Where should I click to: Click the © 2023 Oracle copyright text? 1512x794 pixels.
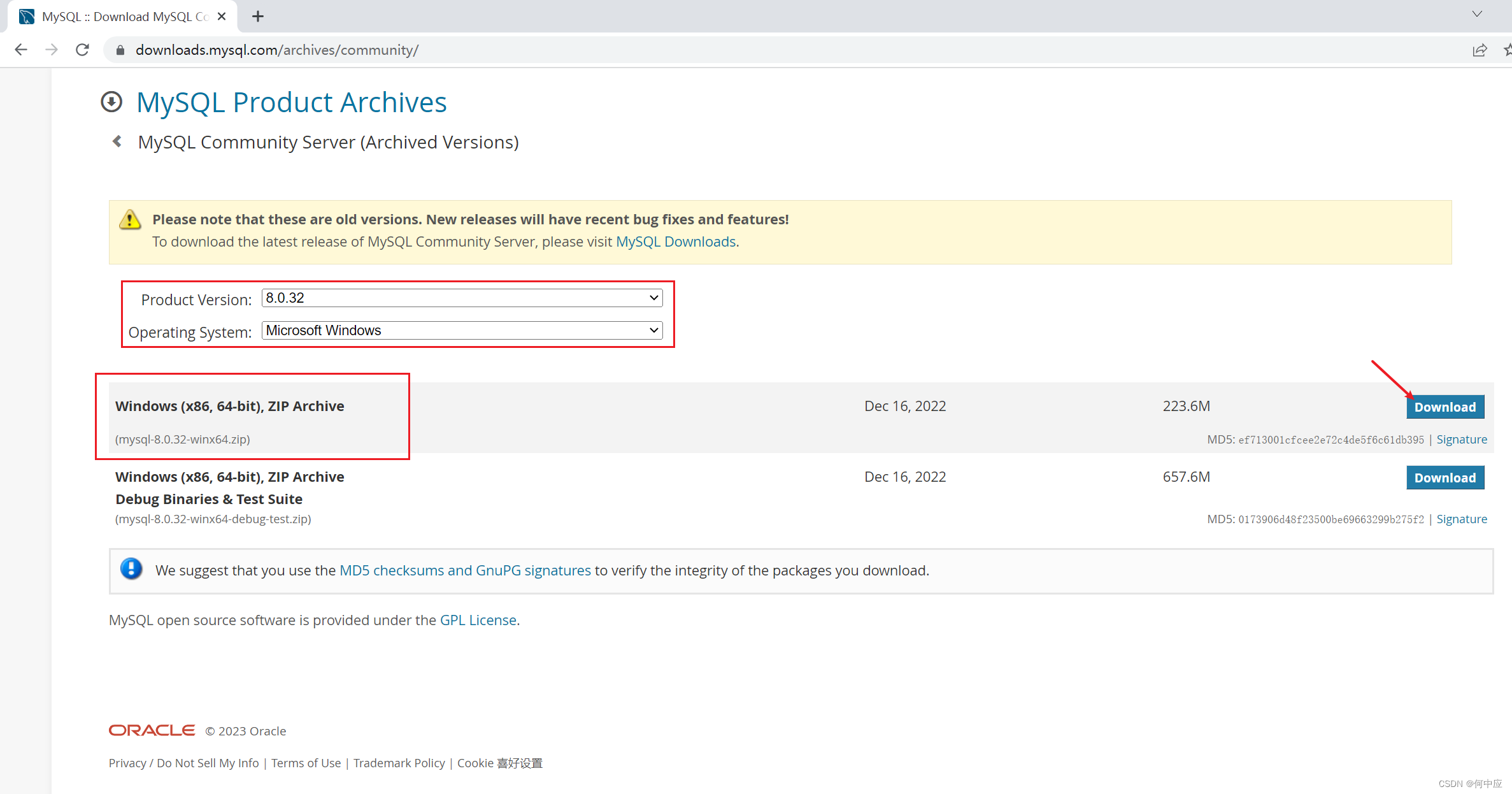(x=246, y=731)
